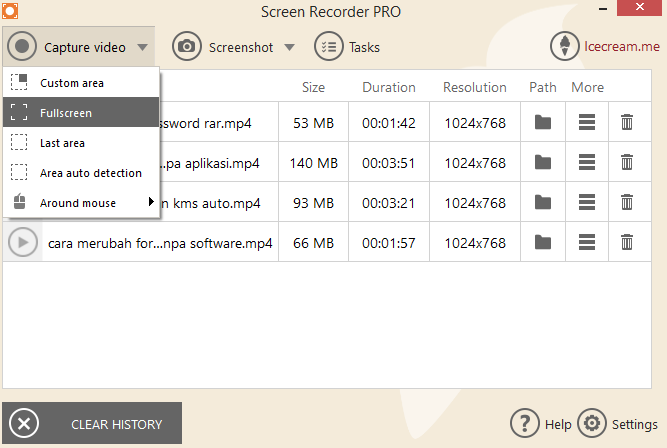Click the 00:03:21 duration cell
The width and height of the screenshot is (667, 448).
click(388, 203)
